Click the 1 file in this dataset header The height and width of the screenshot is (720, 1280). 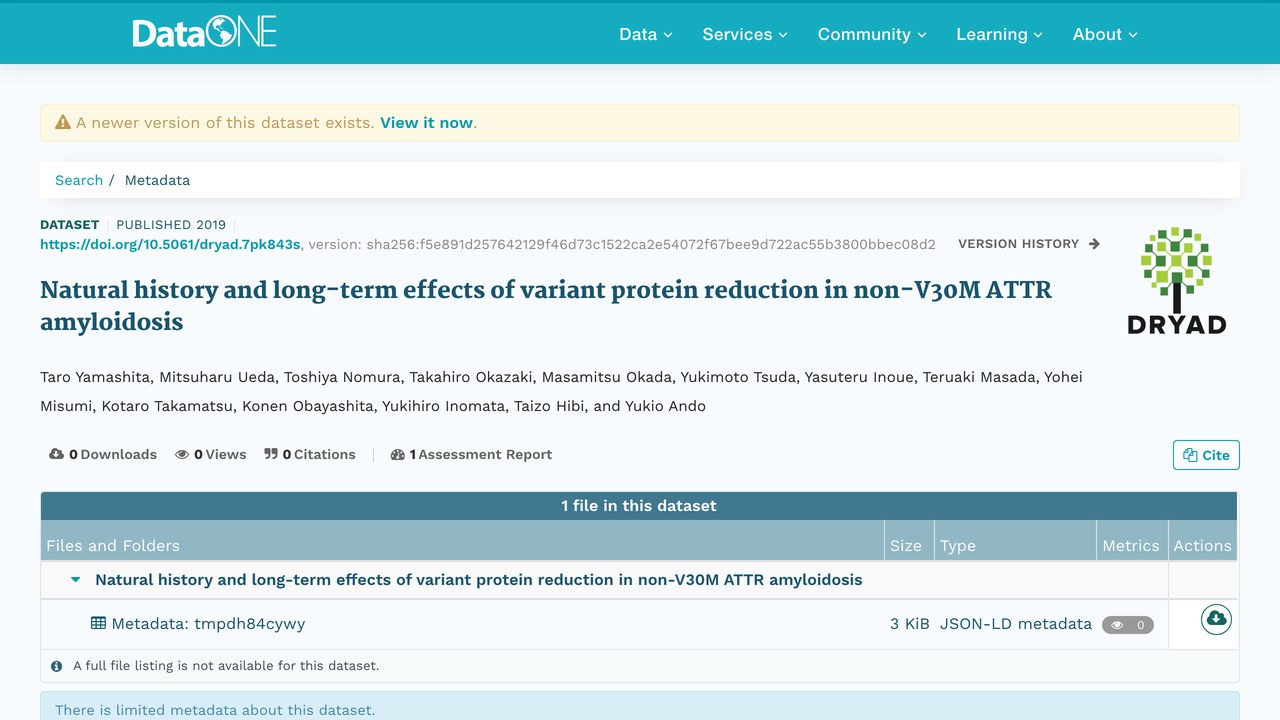tap(639, 505)
